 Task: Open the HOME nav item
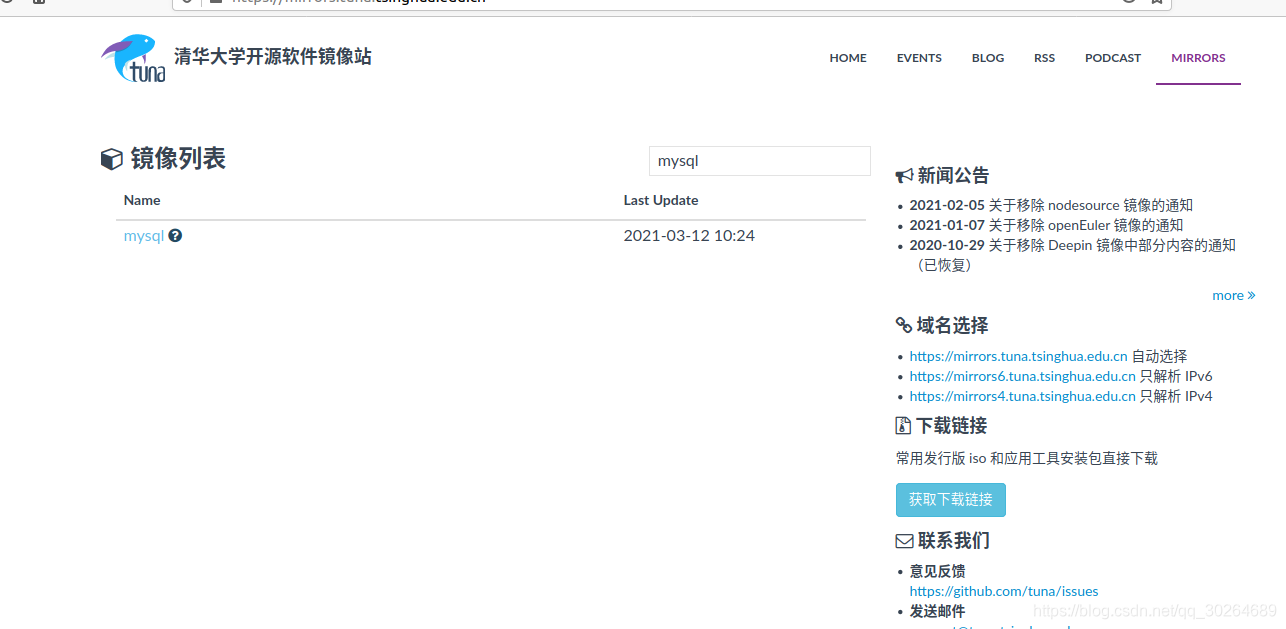point(848,58)
